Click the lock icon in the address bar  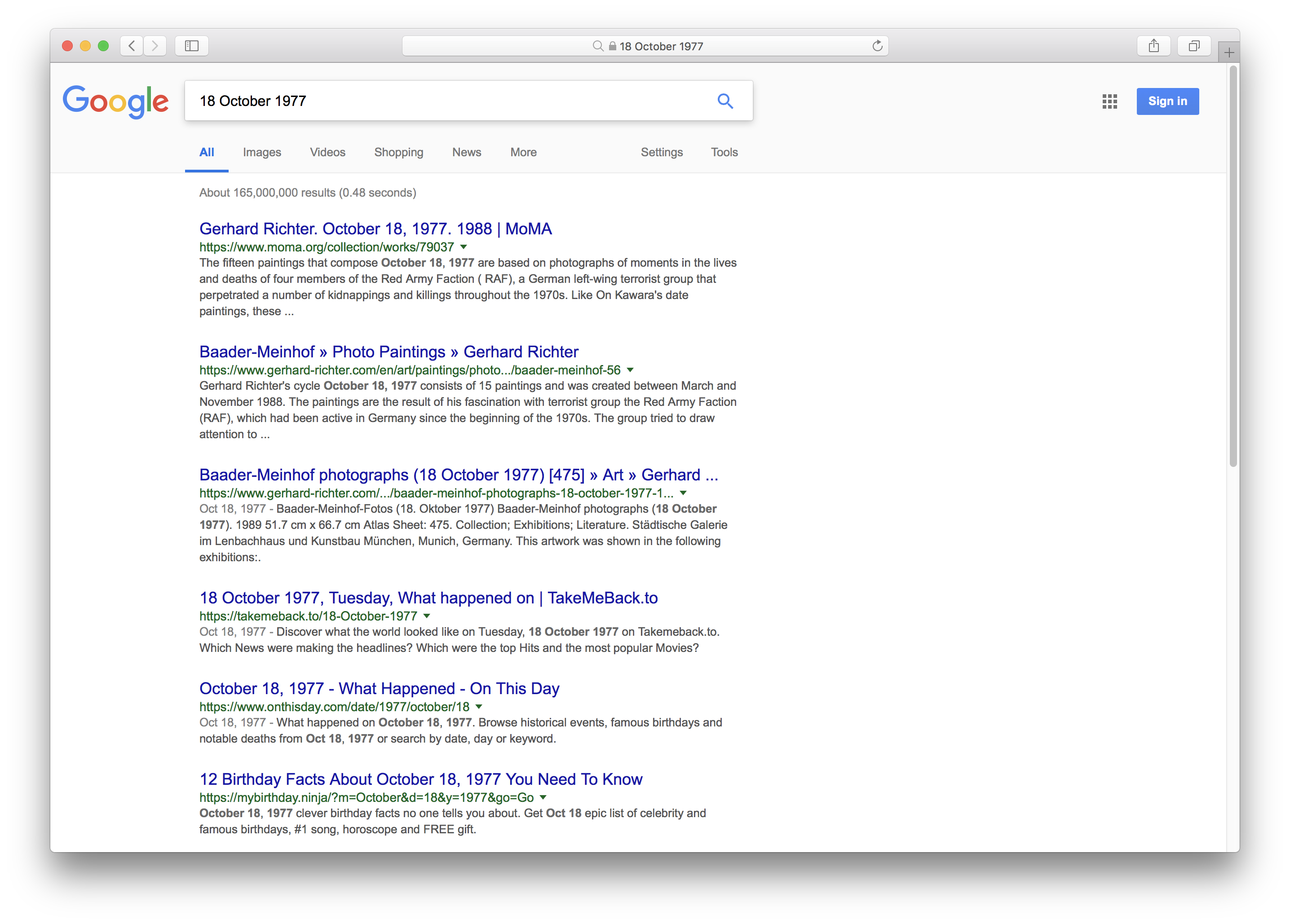click(613, 46)
